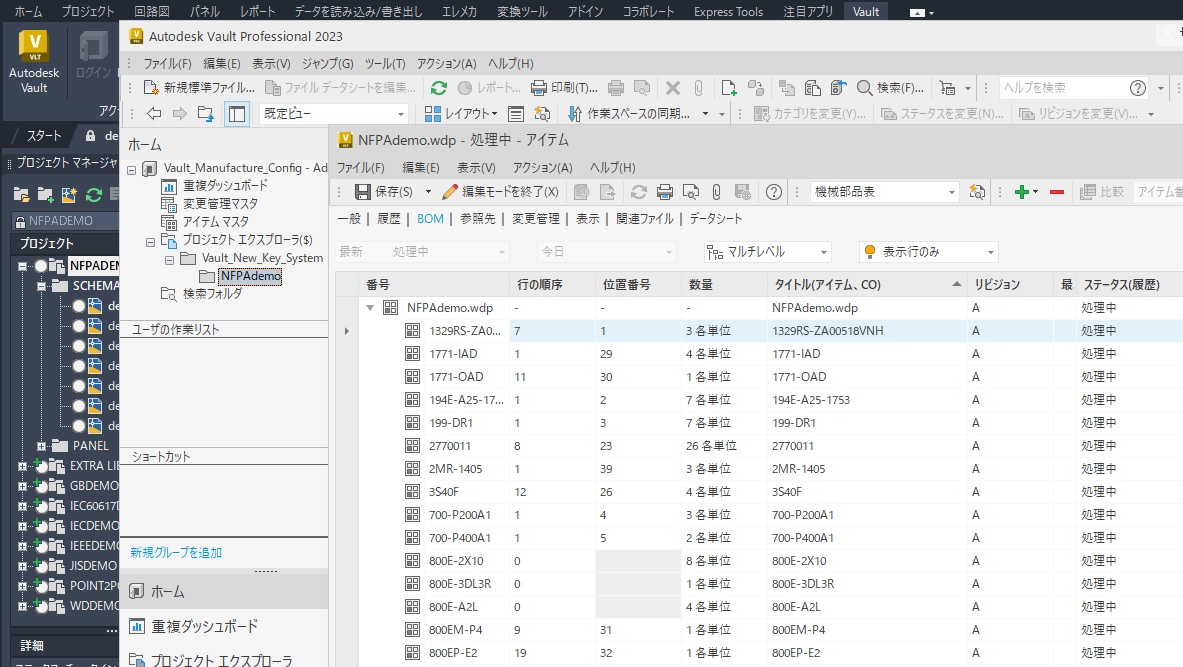Select アイテム マスタ in the tree
This screenshot has height=667, width=1183.
click(215, 222)
